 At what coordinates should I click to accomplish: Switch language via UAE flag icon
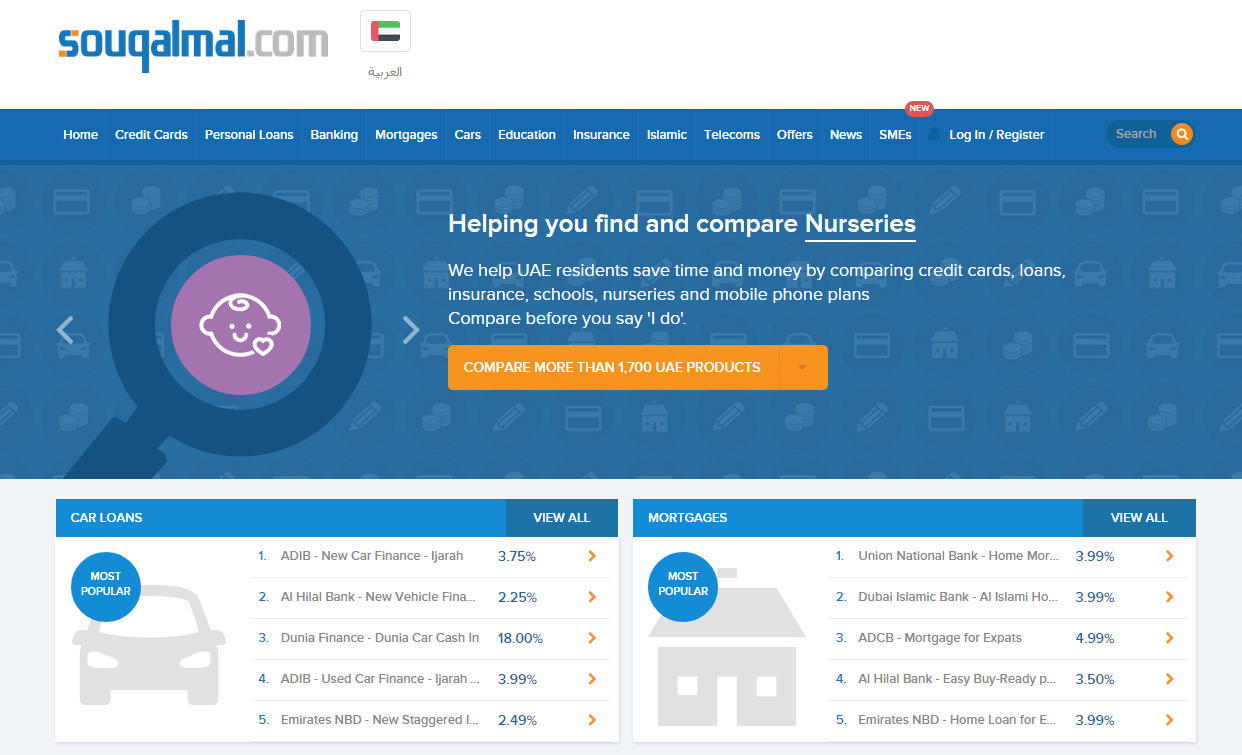tap(385, 32)
